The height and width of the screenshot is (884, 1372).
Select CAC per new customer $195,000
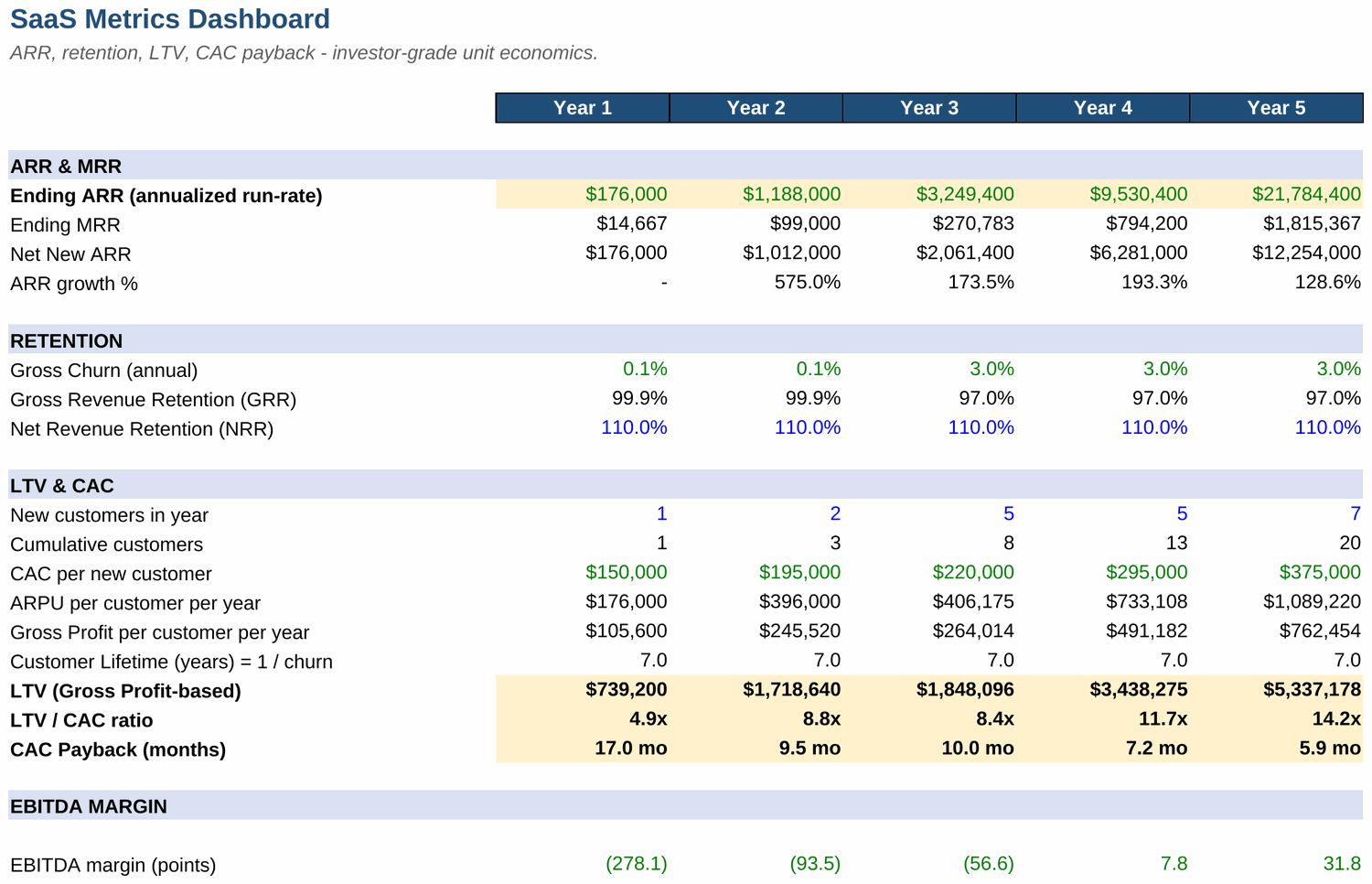coord(756,572)
